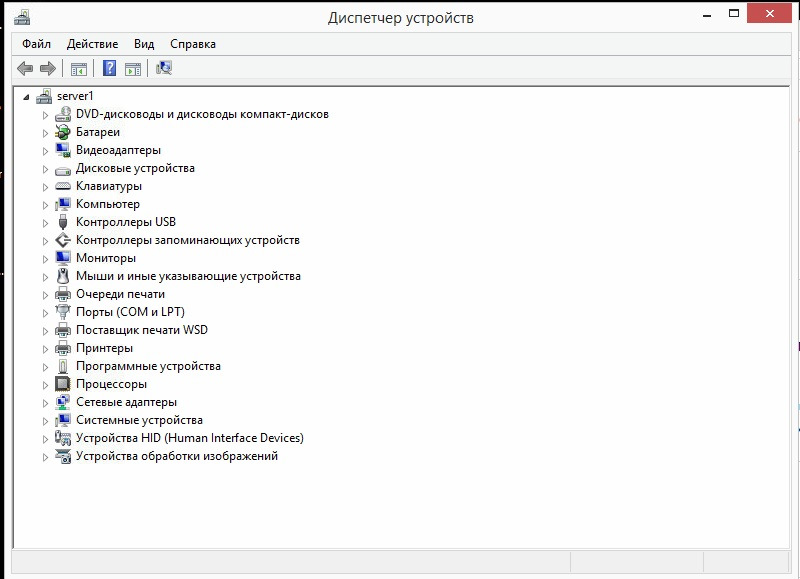Image resolution: width=800 pixels, height=579 pixels.
Task: Click the Дисковые устройства drive icon
Action: tap(63, 169)
